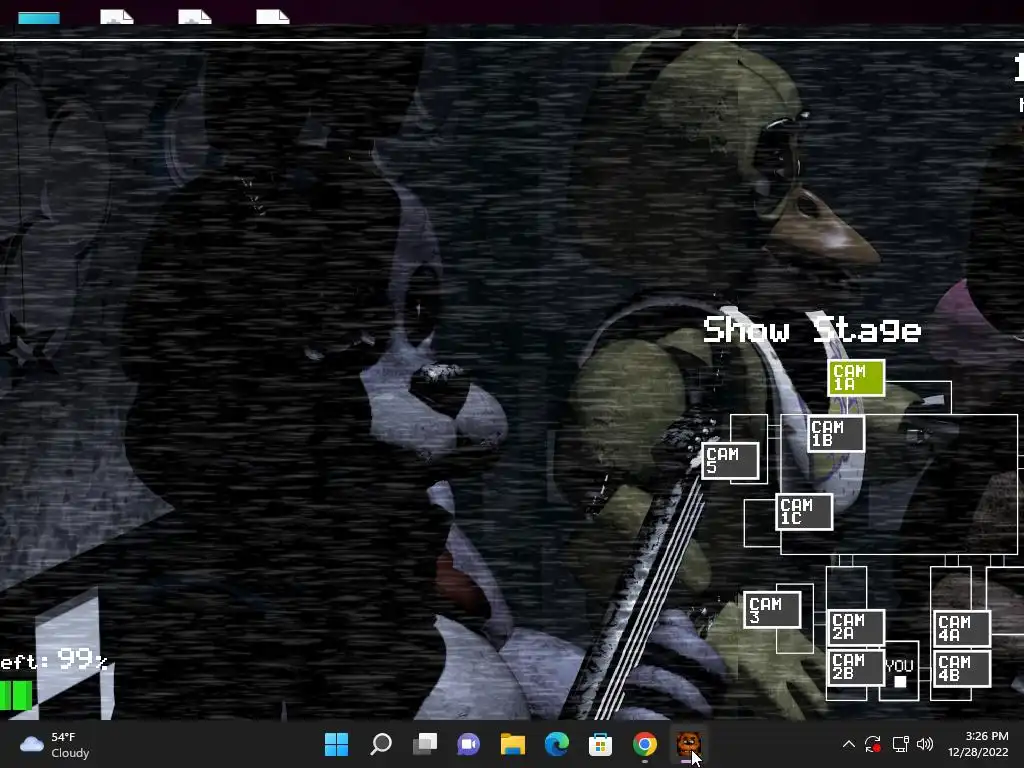Screen dimensions: 1024x768
Task: Open the weather widget showing 54°F Cloudy
Action: tap(55, 744)
